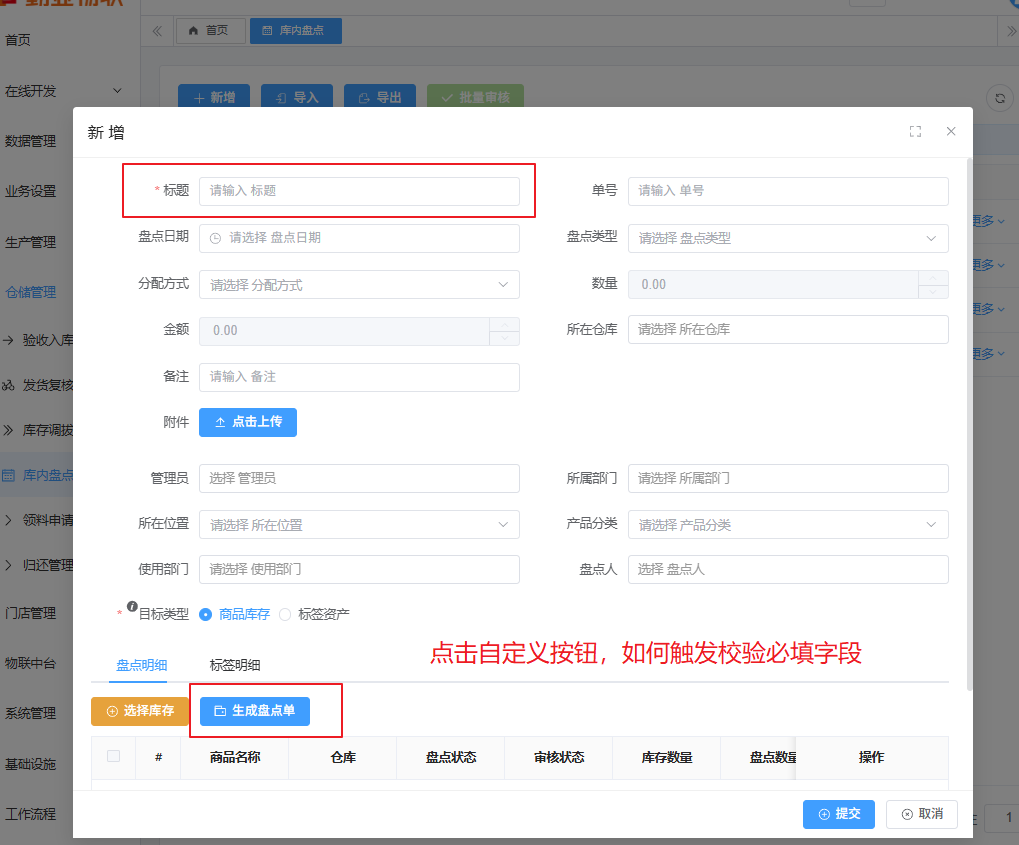Viewport: 1019px width, 845px height.
Task: Collapse sidebar with double-chevron icon
Action: tap(157, 31)
